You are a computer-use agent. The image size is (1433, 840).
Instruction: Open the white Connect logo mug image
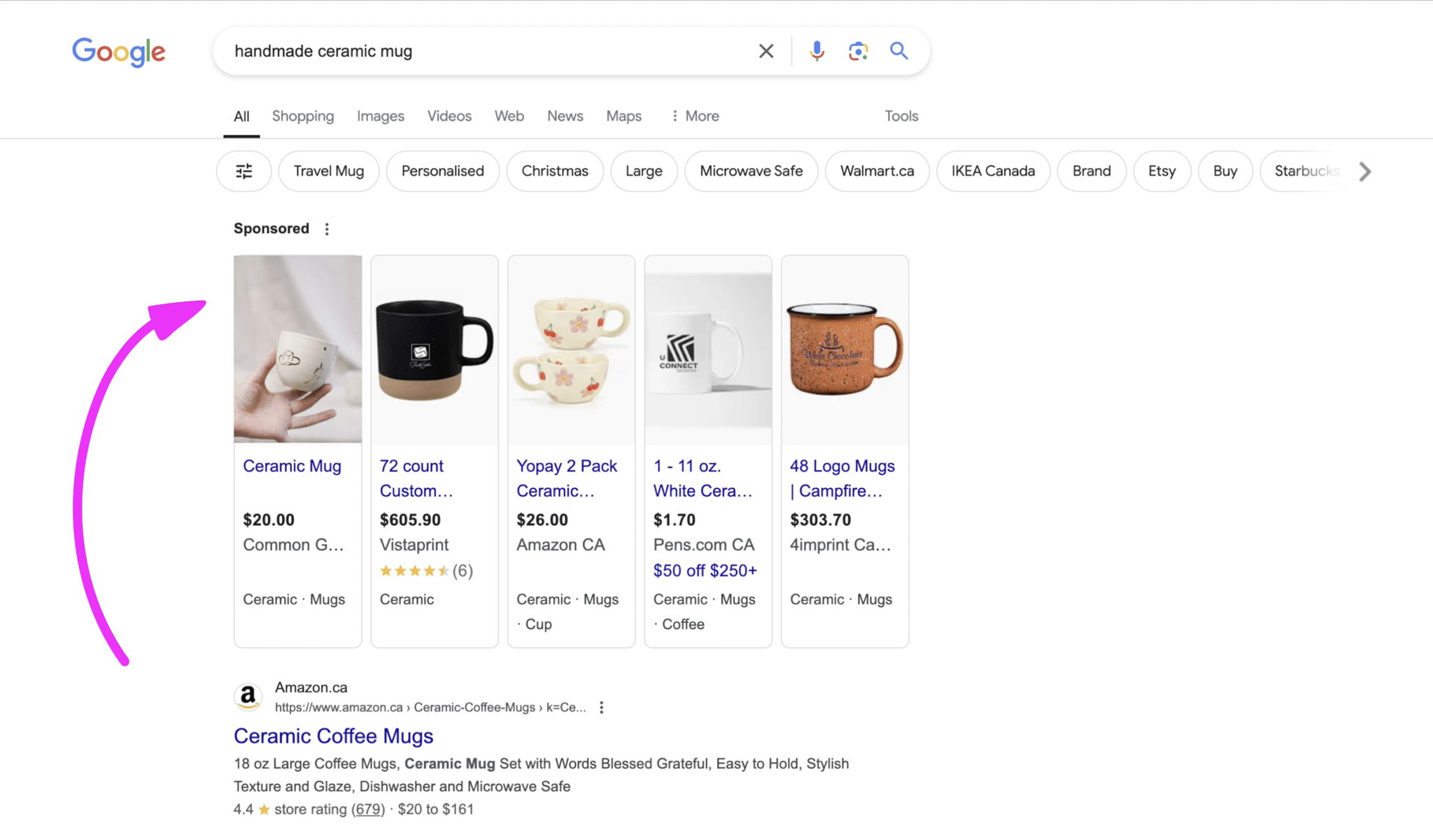click(708, 349)
